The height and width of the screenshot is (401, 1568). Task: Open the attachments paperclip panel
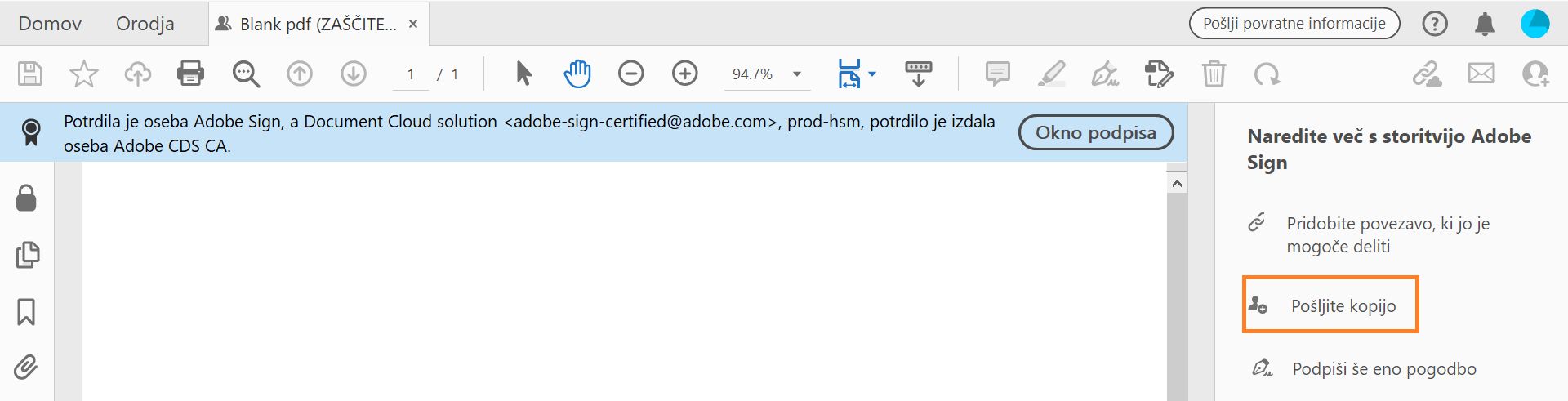26,368
